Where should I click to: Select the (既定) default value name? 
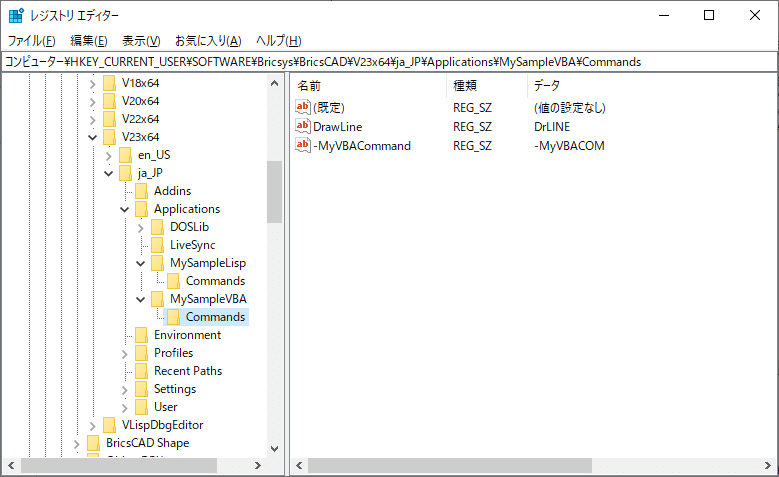click(328, 107)
